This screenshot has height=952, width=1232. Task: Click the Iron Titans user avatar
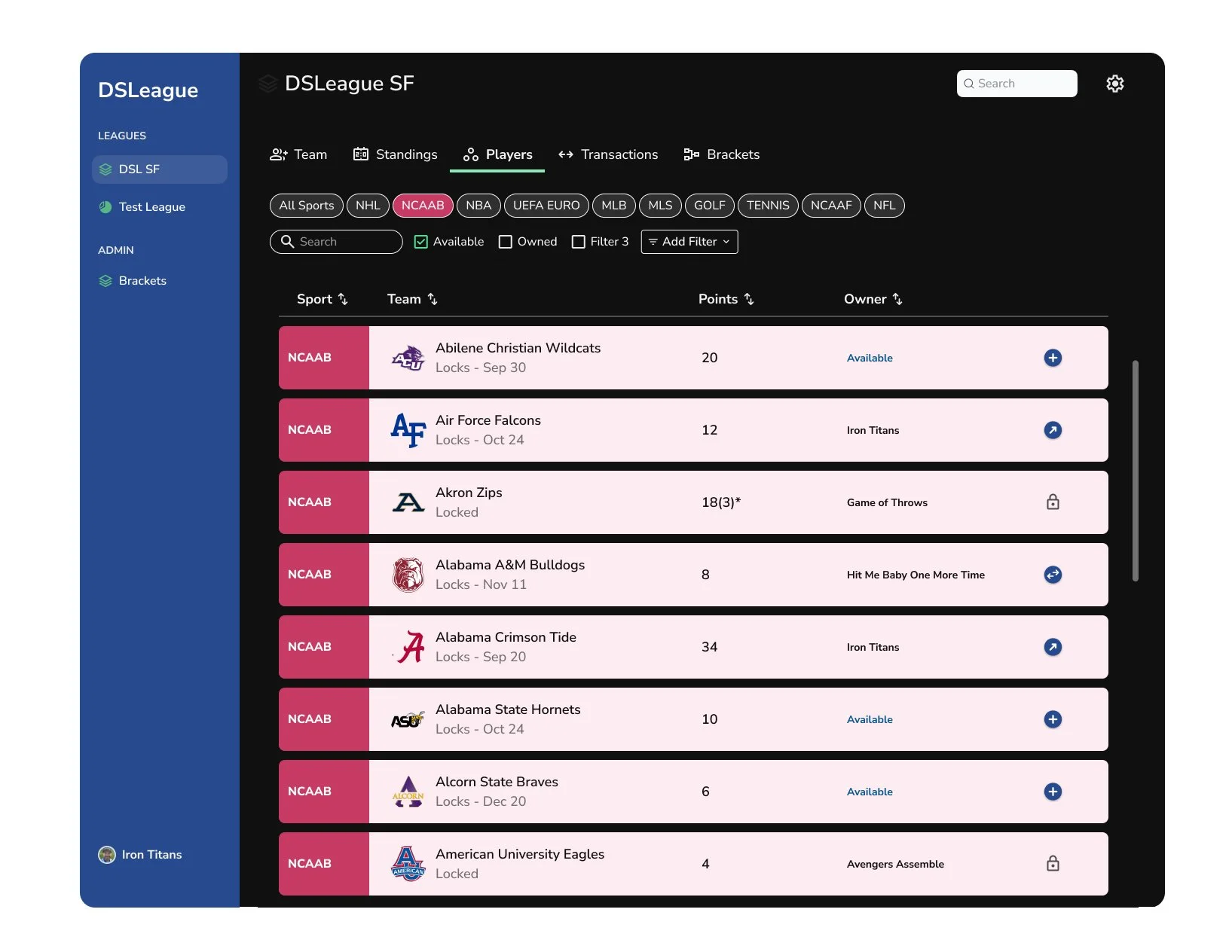(x=107, y=855)
